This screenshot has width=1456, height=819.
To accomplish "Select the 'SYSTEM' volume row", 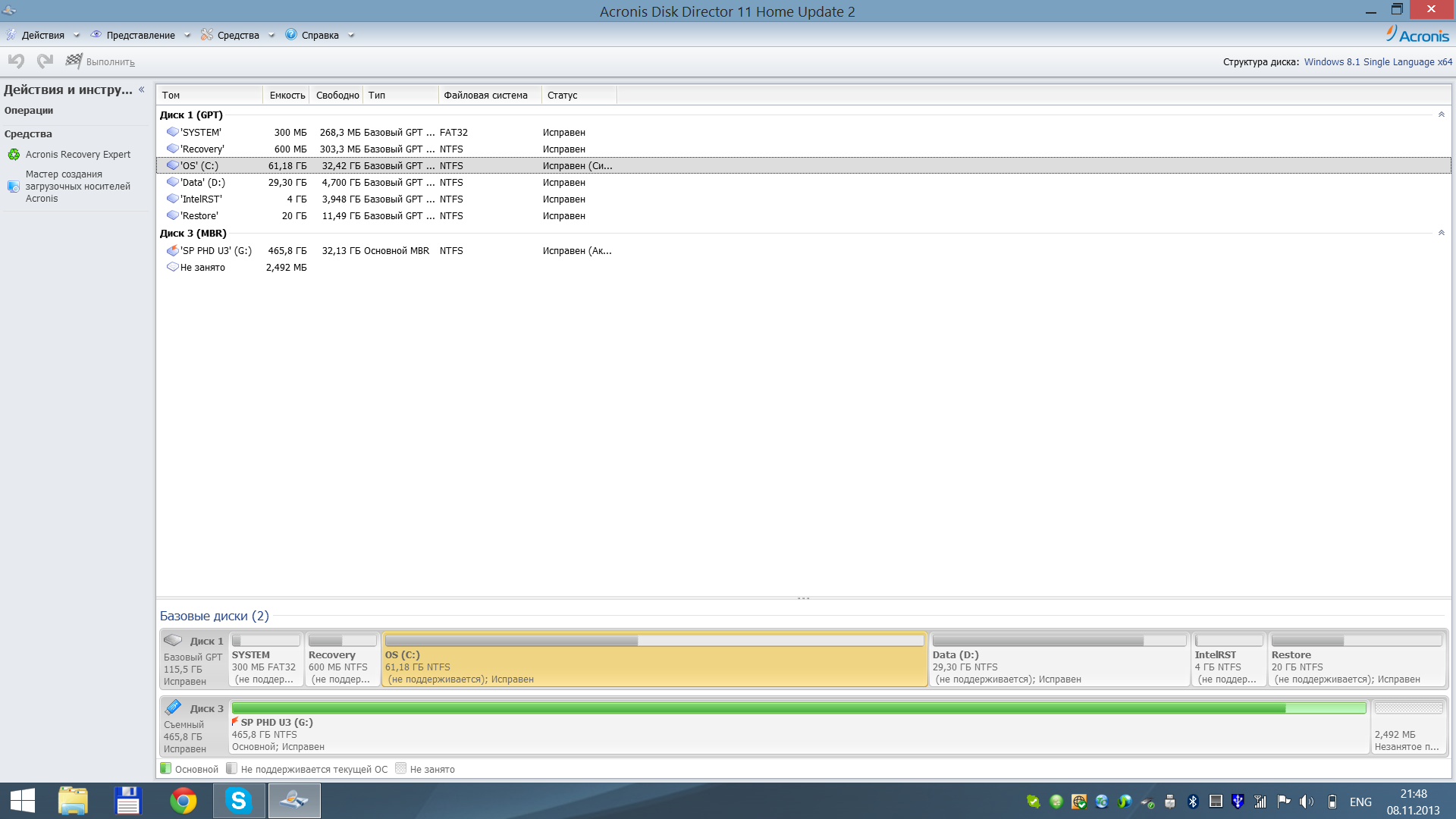I will pos(803,132).
